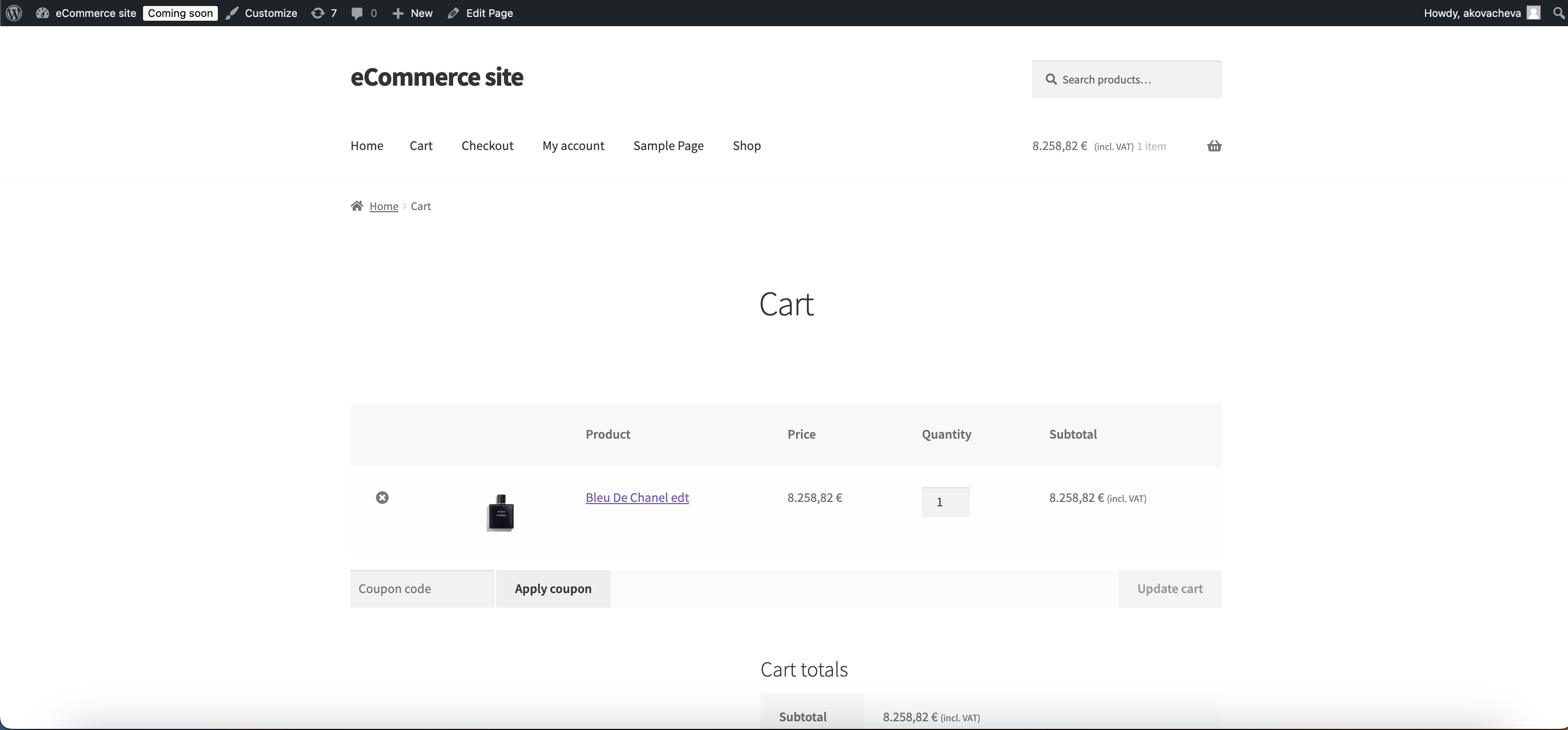Go to the Shop menu item

coord(746,146)
